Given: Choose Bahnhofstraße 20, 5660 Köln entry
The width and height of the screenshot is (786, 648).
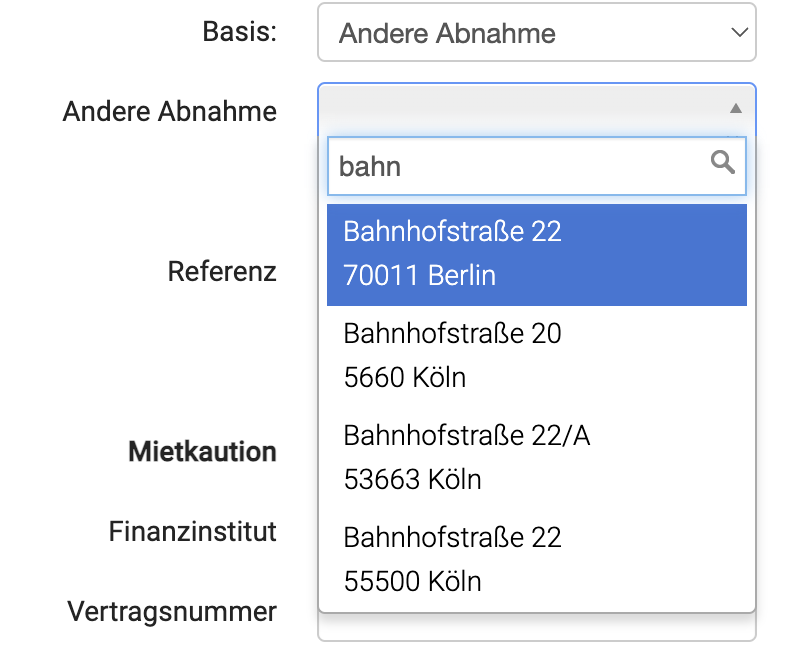Looking at the screenshot, I should tap(536, 355).
